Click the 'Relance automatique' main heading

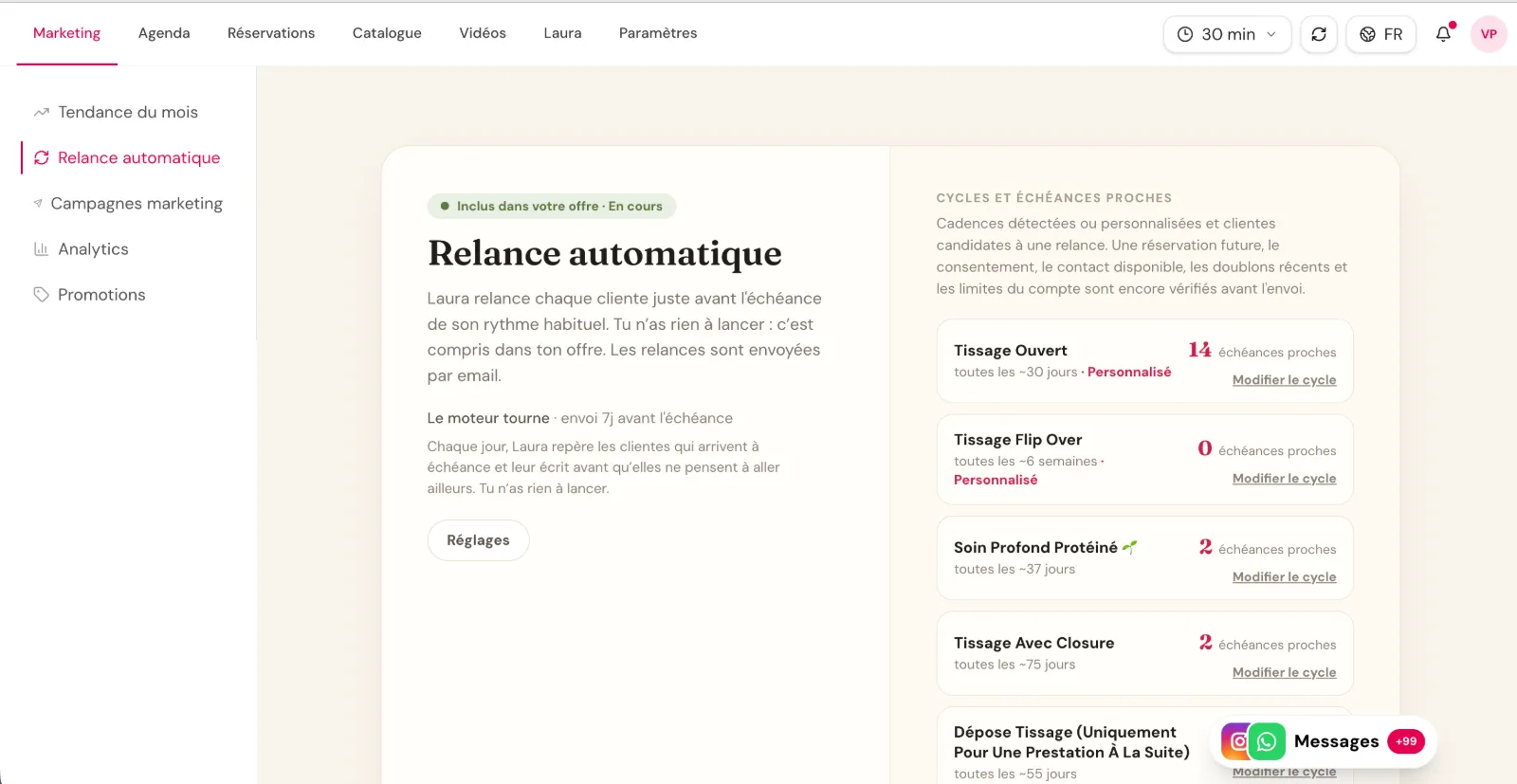pyautogui.click(x=605, y=253)
